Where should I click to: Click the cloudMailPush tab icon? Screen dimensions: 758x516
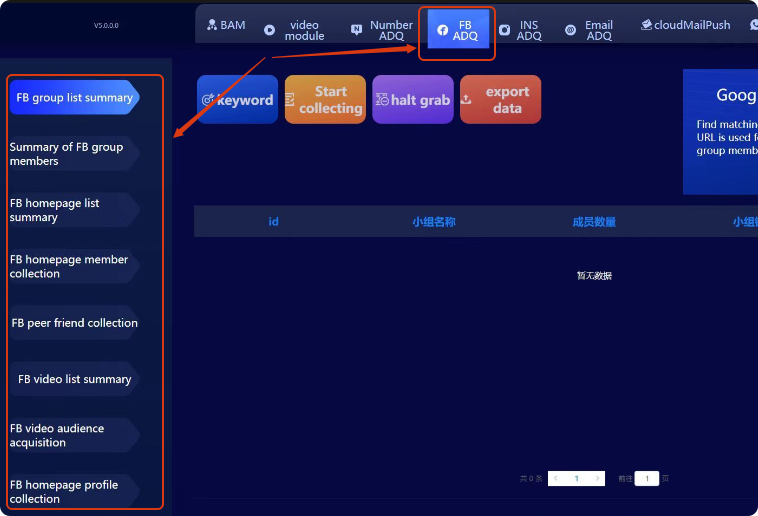coord(647,25)
